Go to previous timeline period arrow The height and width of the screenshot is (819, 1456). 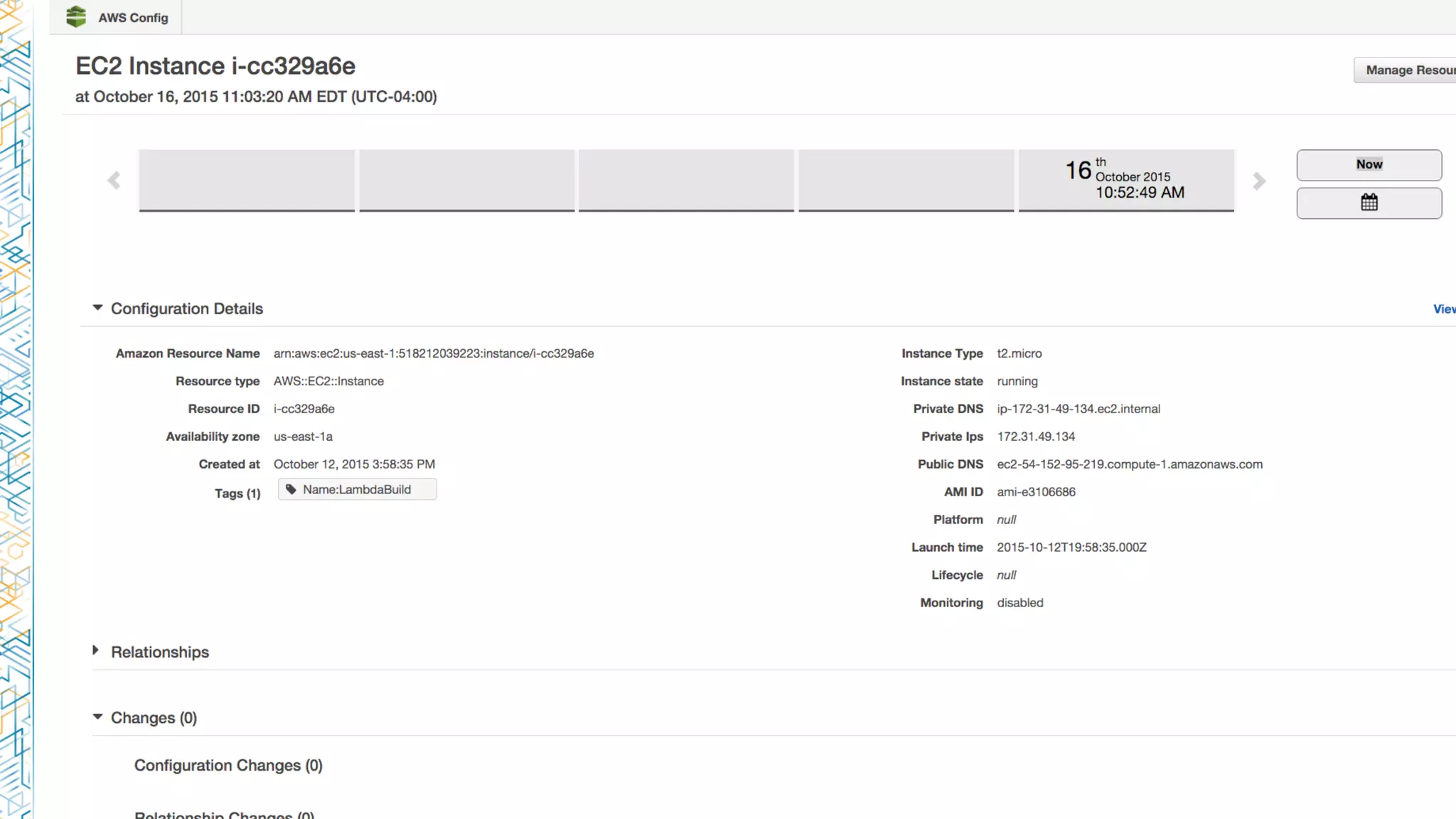(114, 181)
